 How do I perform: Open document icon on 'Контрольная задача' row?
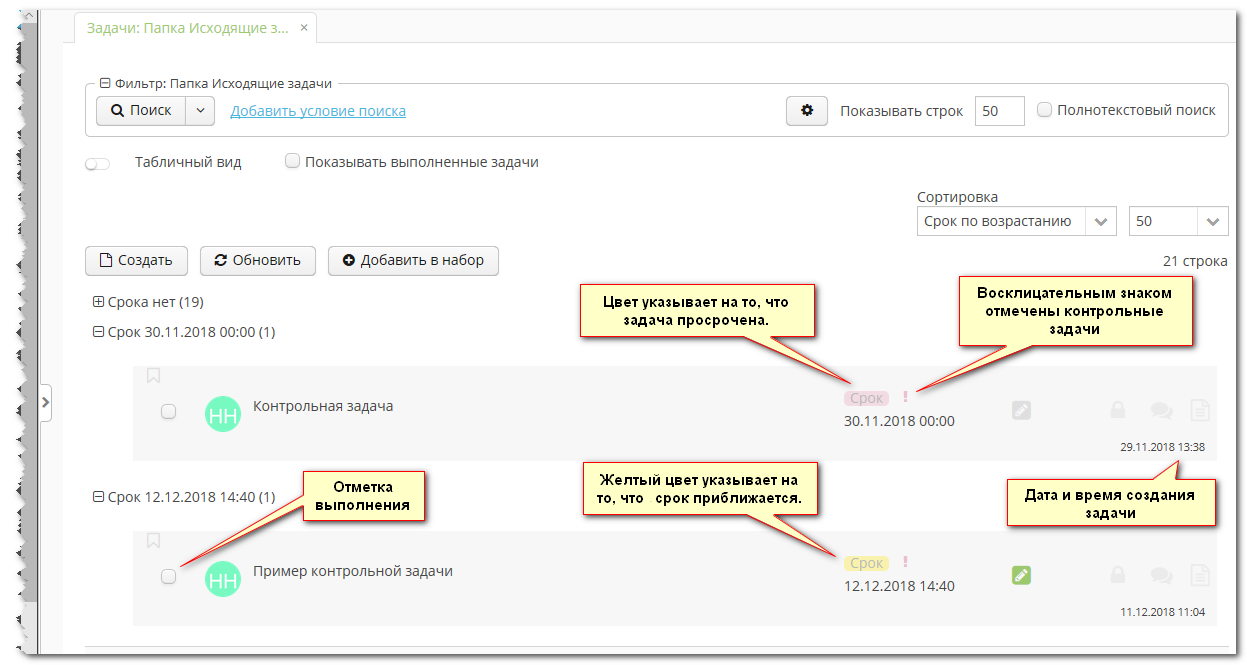pos(1201,410)
